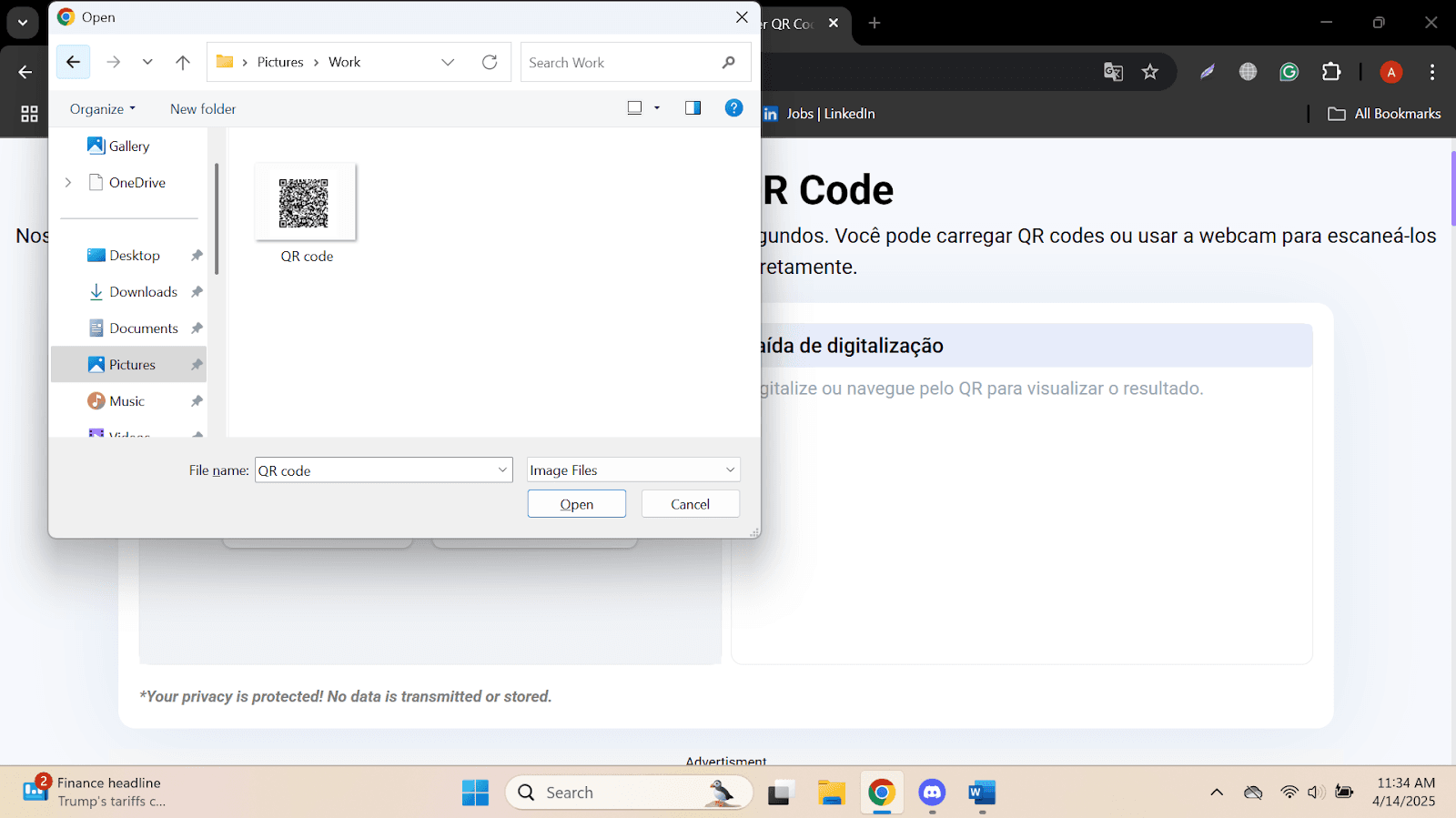
Task: Select OneDrive in navigation pane
Action: pos(127,182)
